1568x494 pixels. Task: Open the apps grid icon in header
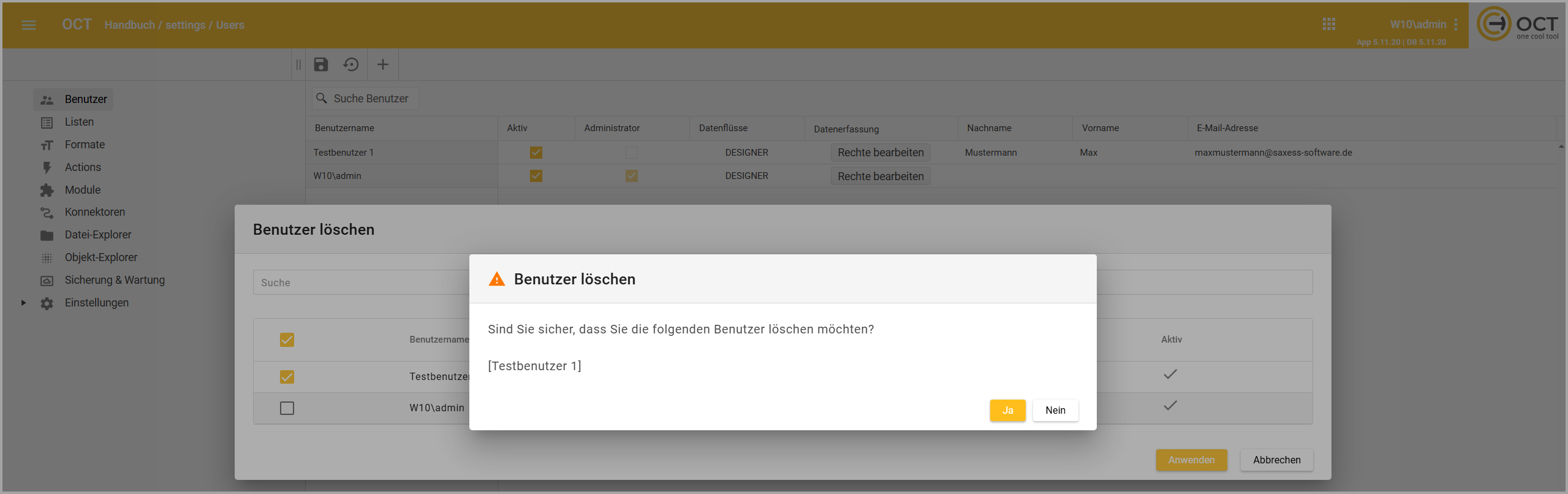tap(1328, 25)
